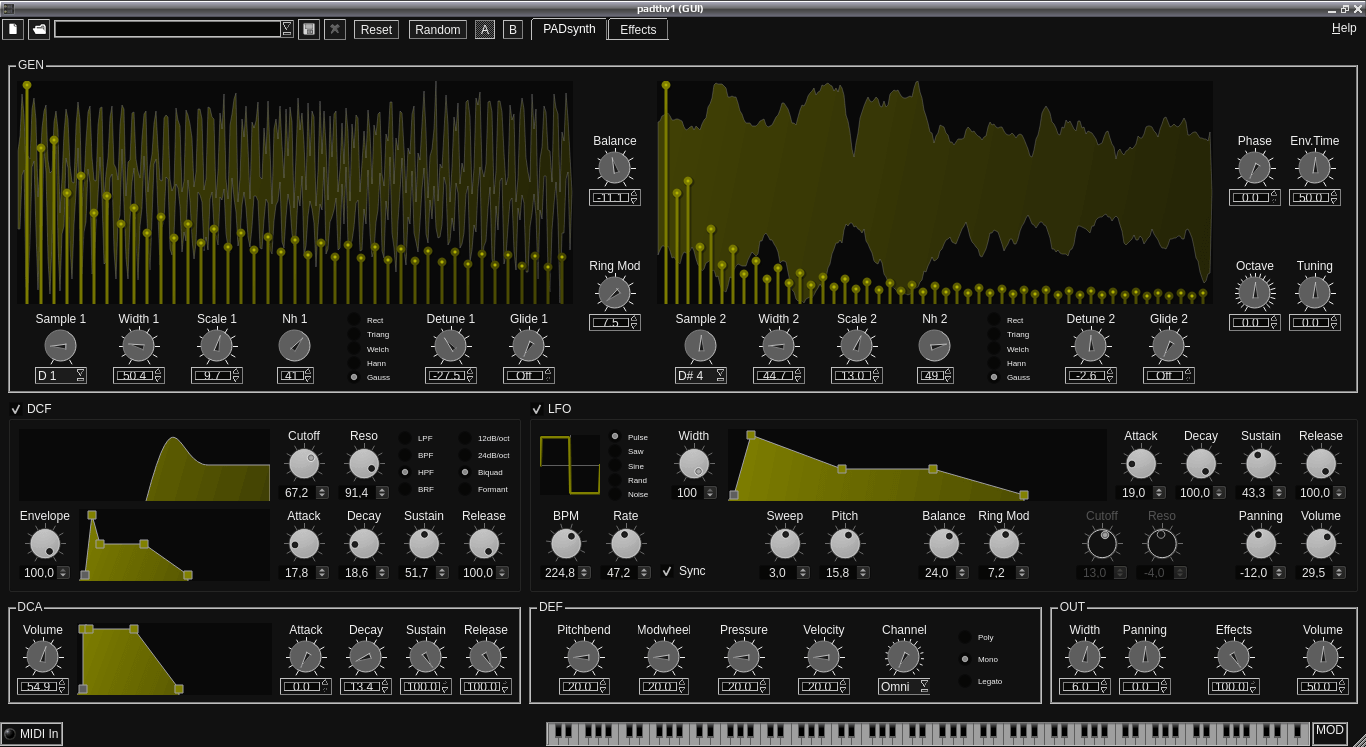The height and width of the screenshot is (747, 1366).
Task: Open the Glide 1 Off spinbox
Action: coord(529,376)
